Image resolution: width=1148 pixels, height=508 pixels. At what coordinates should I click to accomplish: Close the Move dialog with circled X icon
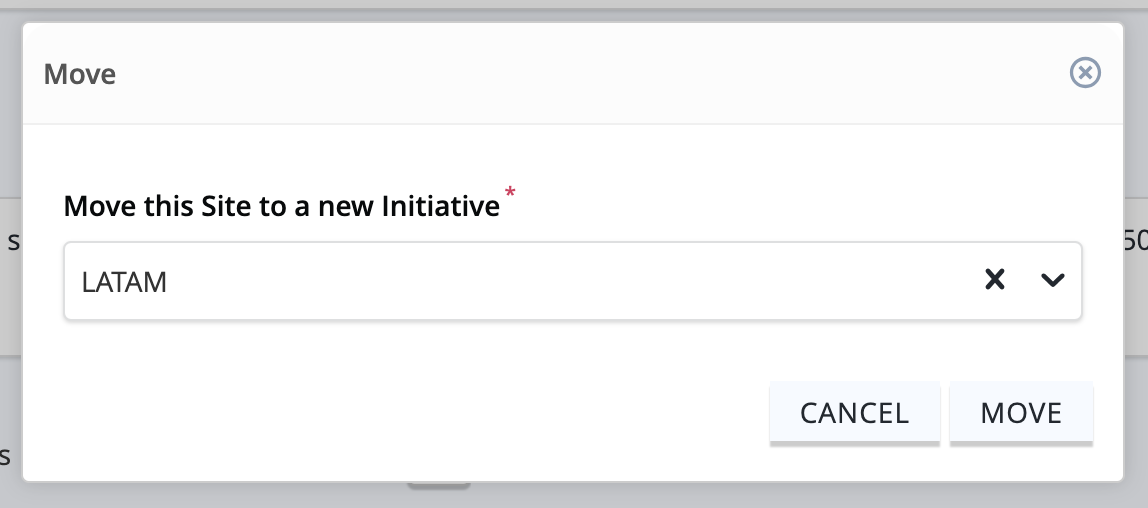pos(1085,73)
